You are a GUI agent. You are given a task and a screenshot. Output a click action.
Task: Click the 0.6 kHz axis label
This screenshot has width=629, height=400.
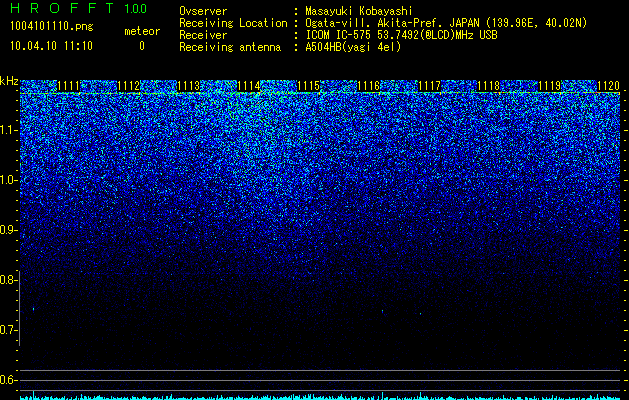pyautogui.click(x=8, y=380)
